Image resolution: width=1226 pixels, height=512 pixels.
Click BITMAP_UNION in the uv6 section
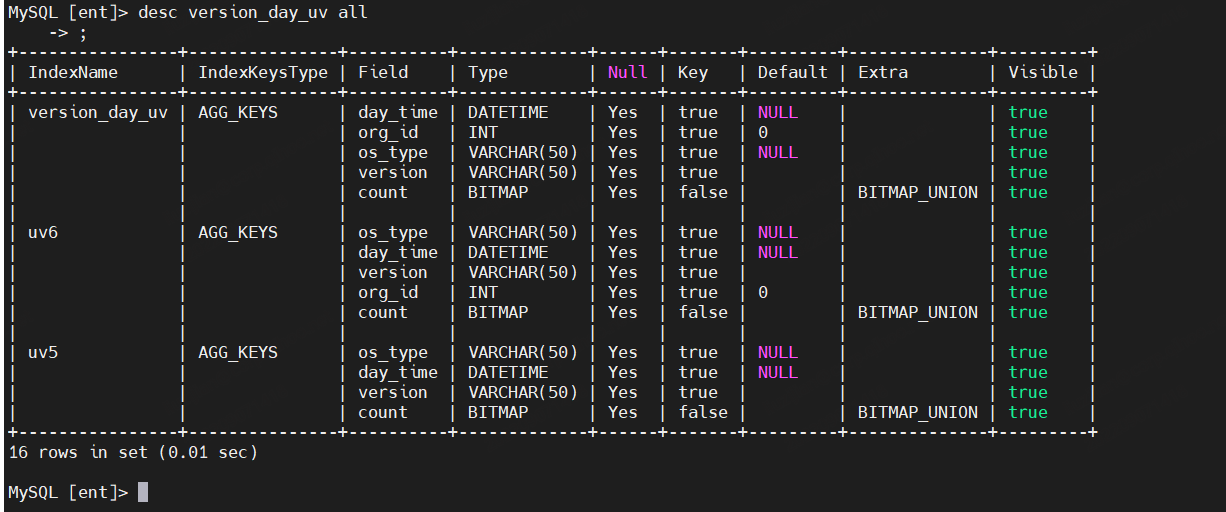point(918,312)
